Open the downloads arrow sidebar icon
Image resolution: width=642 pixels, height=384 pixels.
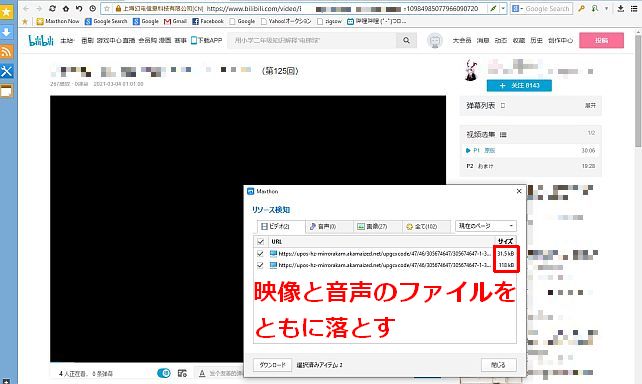pos(7,32)
